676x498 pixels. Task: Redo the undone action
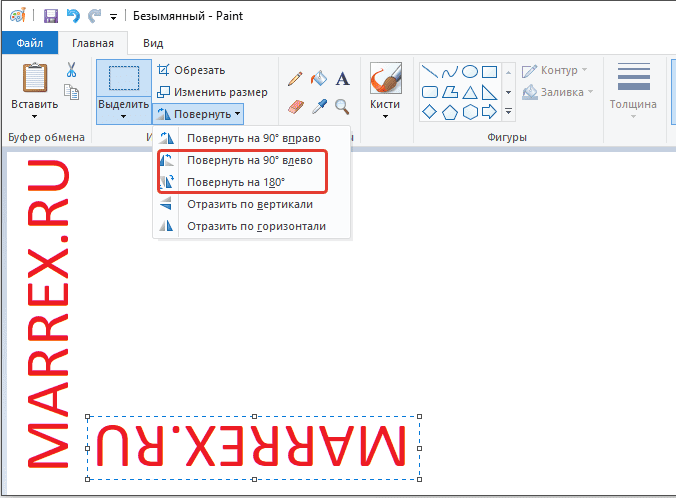[x=94, y=16]
